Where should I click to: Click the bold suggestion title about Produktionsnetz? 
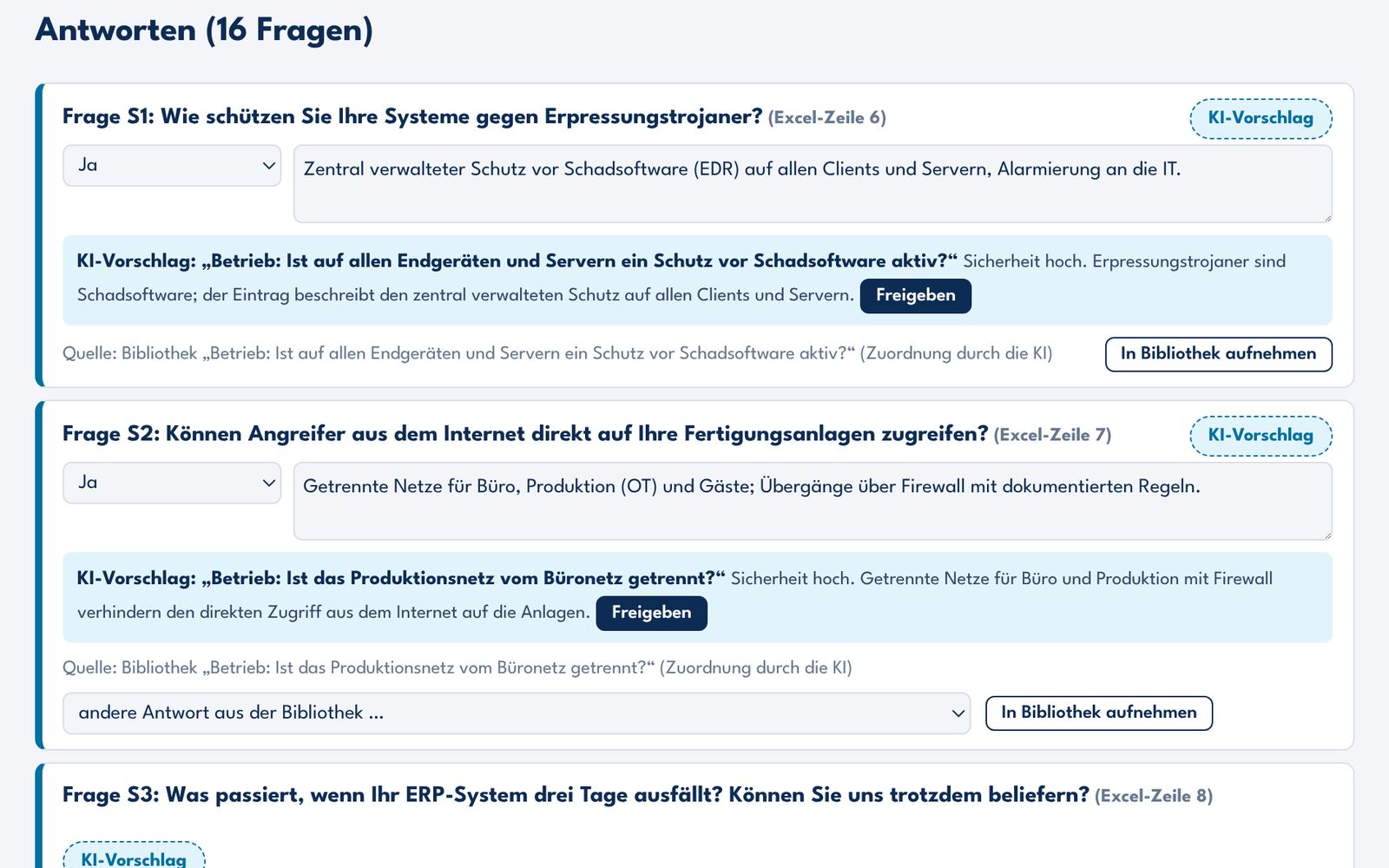point(401,579)
